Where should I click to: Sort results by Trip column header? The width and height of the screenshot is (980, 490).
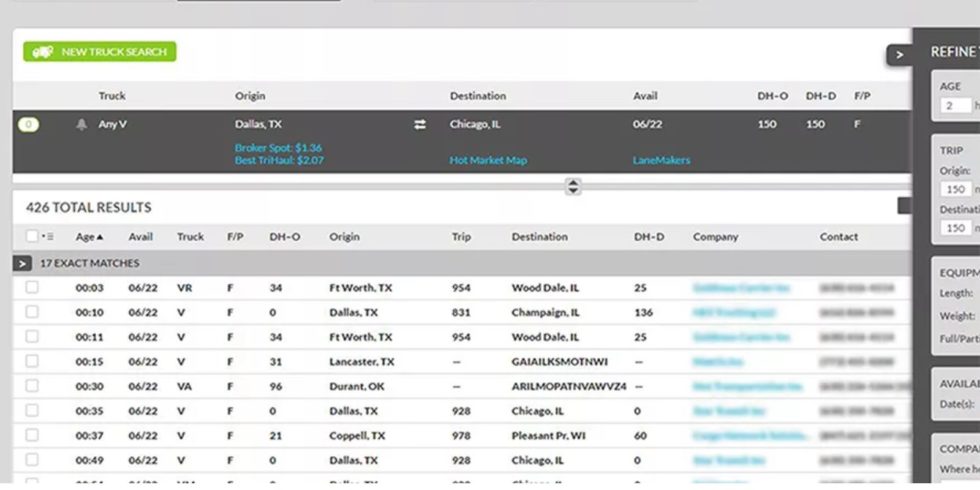(x=461, y=237)
